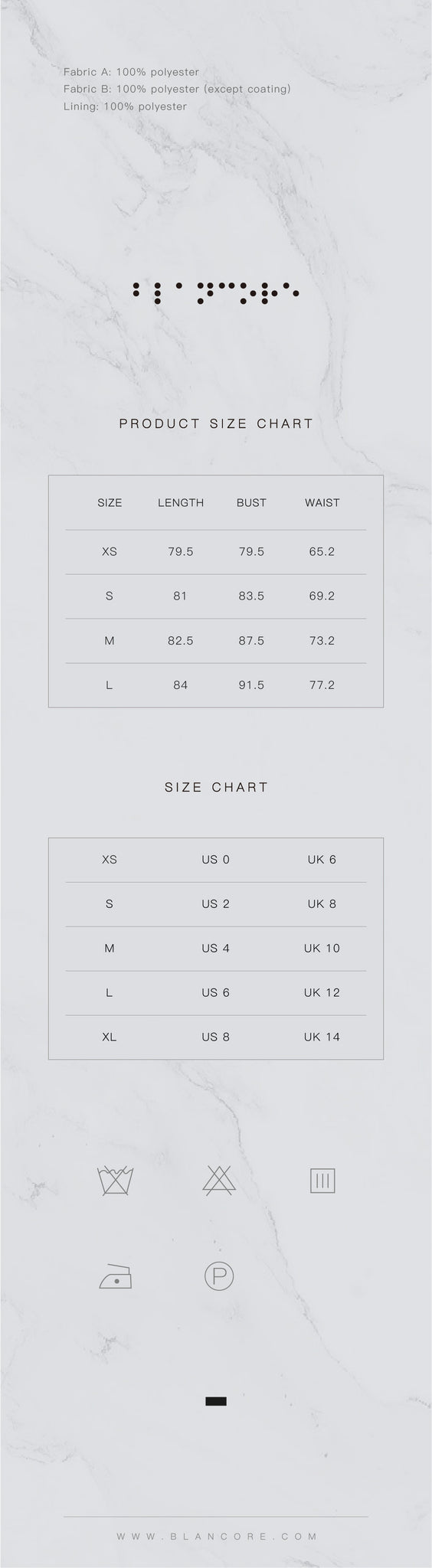The height and width of the screenshot is (1568, 432).
Task: Select the WAIST column header
Action: (322, 503)
